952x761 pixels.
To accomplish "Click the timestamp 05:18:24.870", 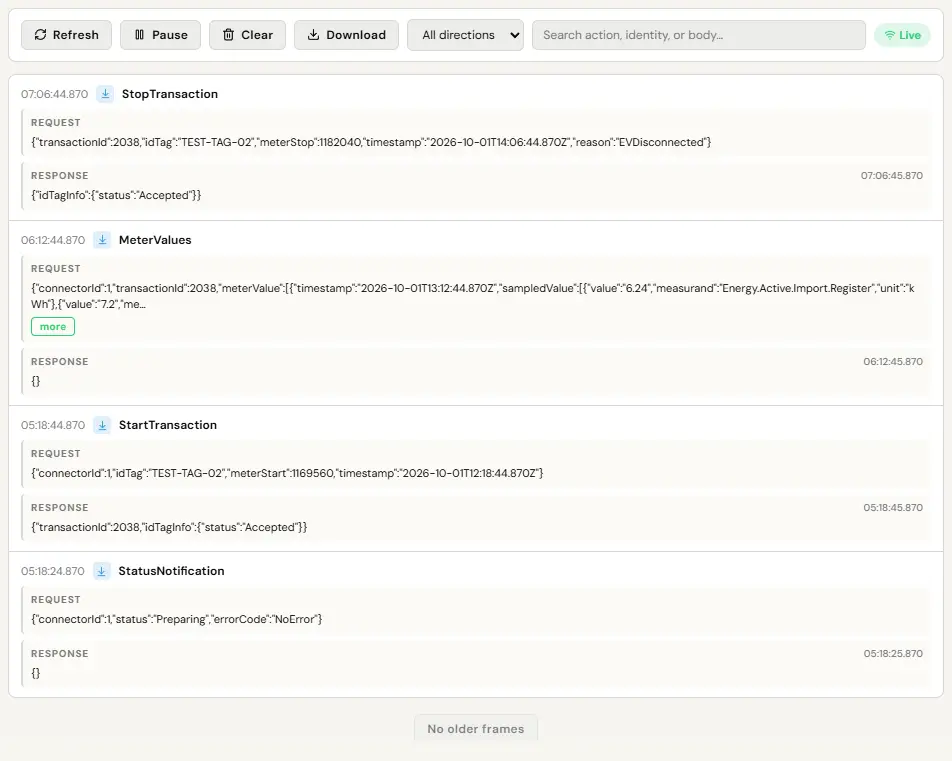I will 53,571.
